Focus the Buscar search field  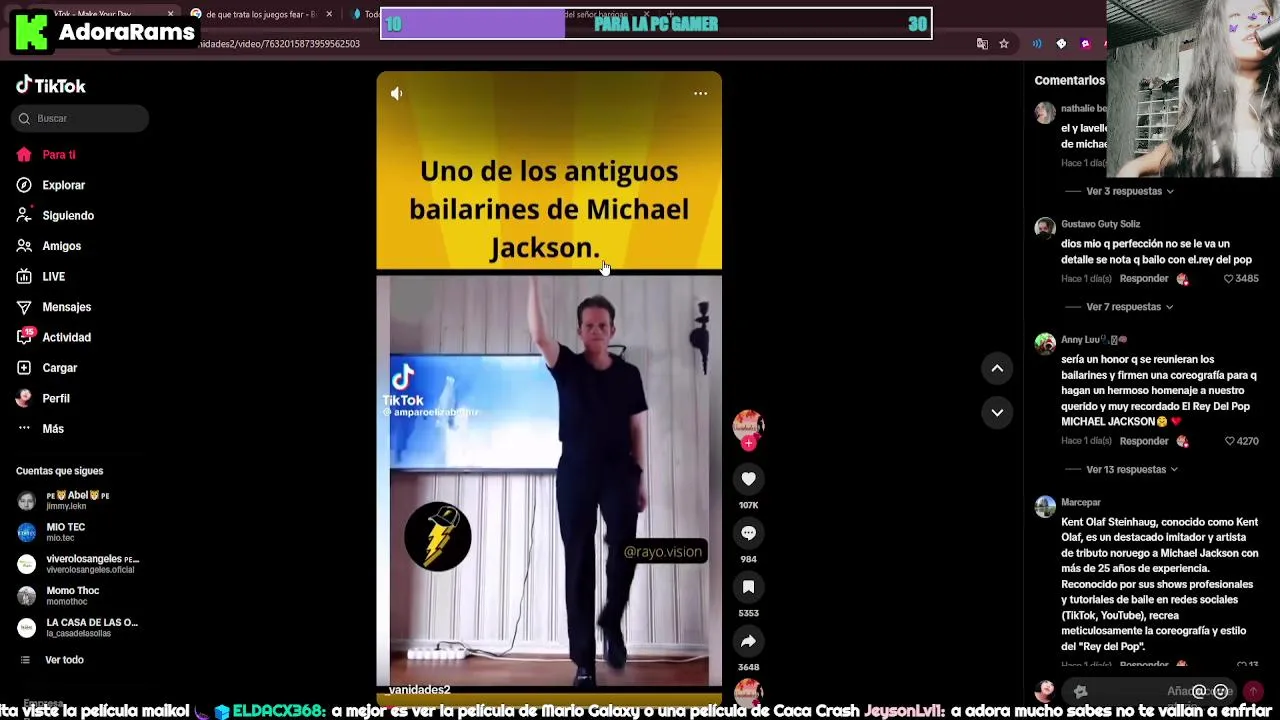81,118
